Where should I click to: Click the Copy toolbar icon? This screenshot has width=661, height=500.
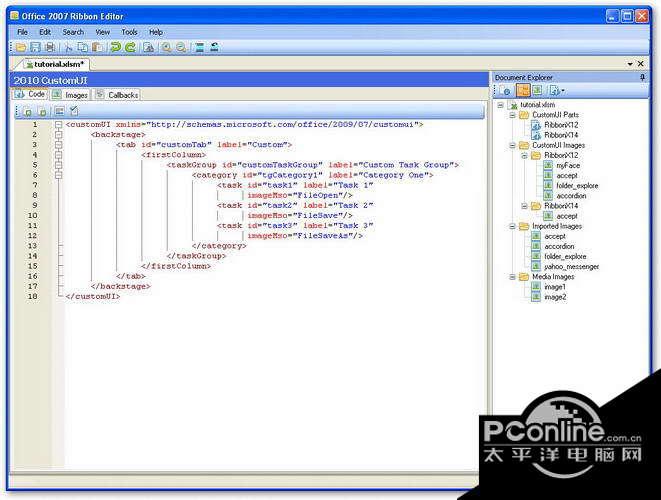coord(83,48)
